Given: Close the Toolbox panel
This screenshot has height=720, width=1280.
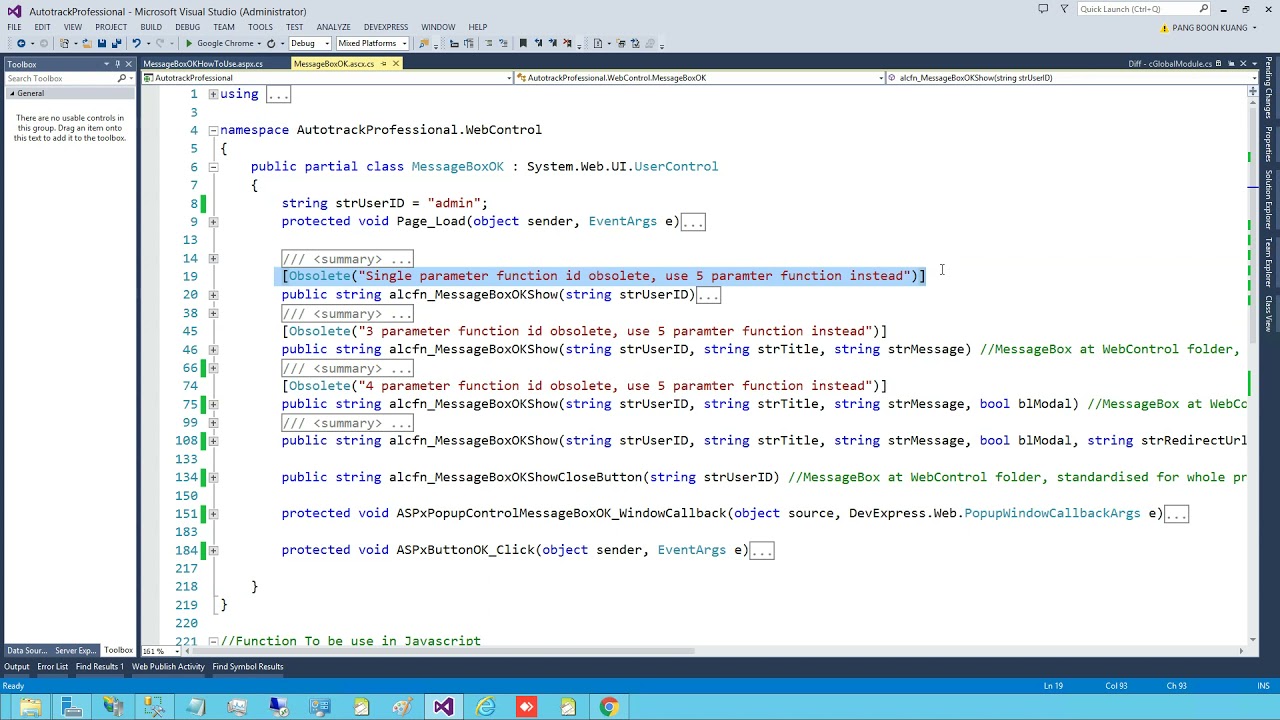Looking at the screenshot, I should click(x=128, y=64).
